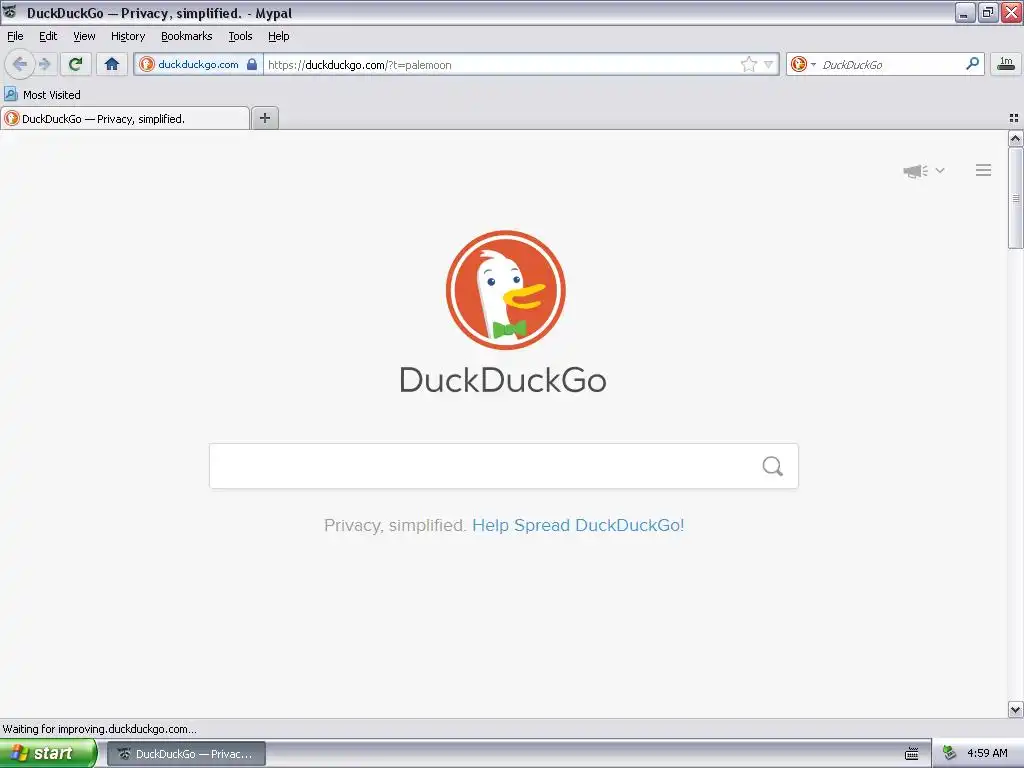Click the system tray network icon

click(x=950, y=754)
